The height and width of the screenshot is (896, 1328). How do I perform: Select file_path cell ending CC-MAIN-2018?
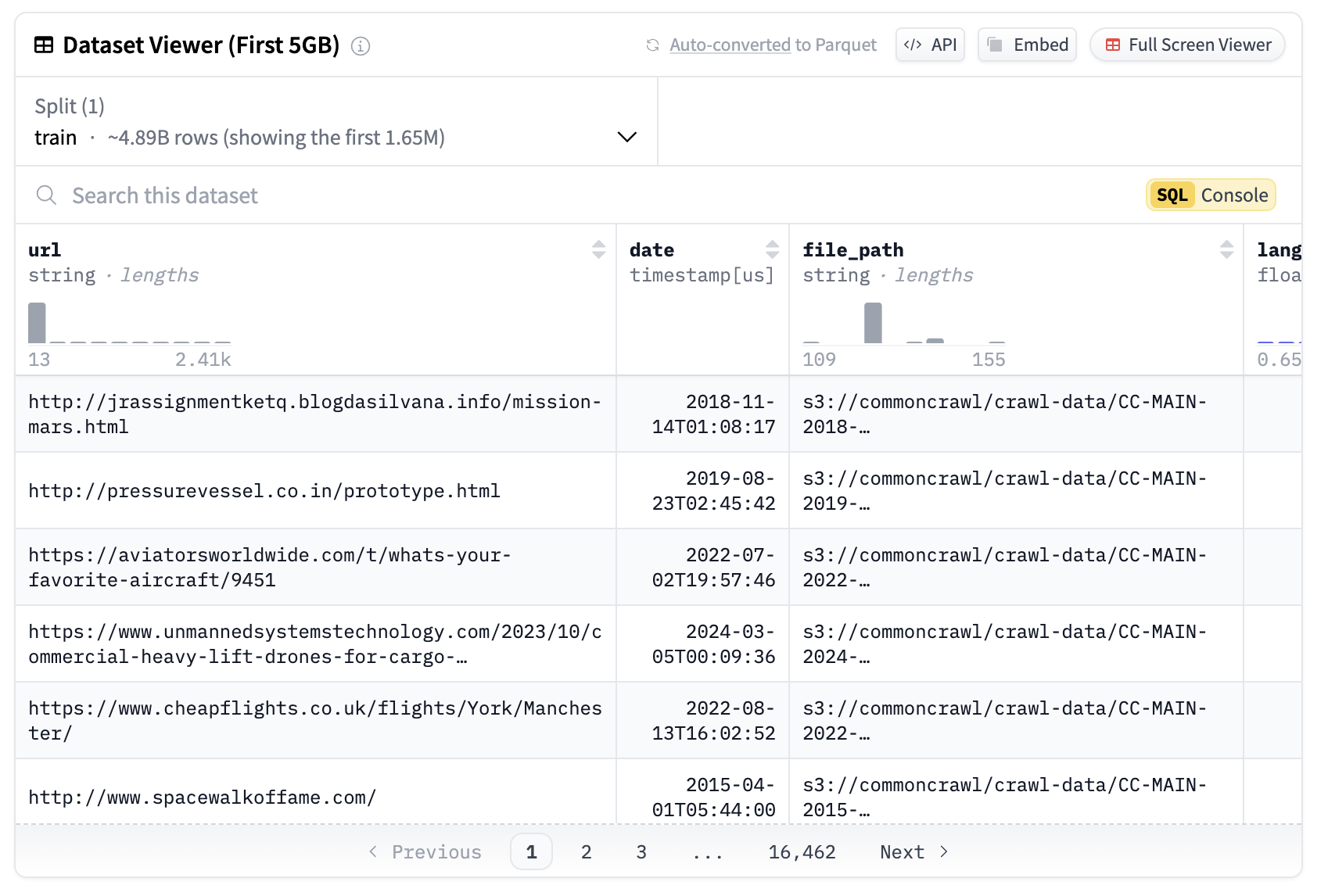coord(1016,414)
